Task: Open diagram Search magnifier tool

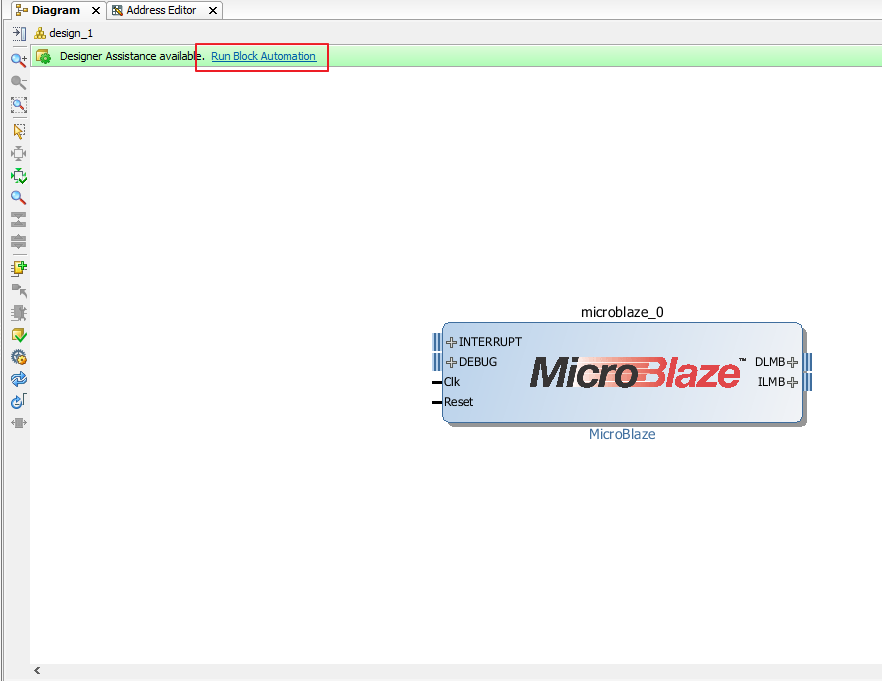Action: coord(19,197)
